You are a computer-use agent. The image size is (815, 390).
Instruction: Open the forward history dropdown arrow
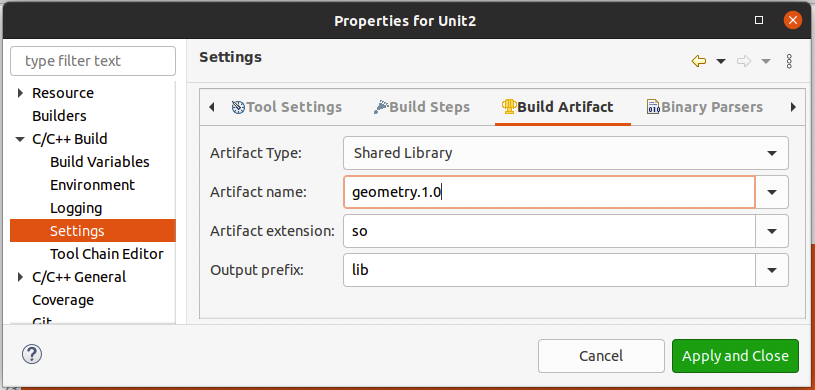pyautogui.click(x=766, y=61)
